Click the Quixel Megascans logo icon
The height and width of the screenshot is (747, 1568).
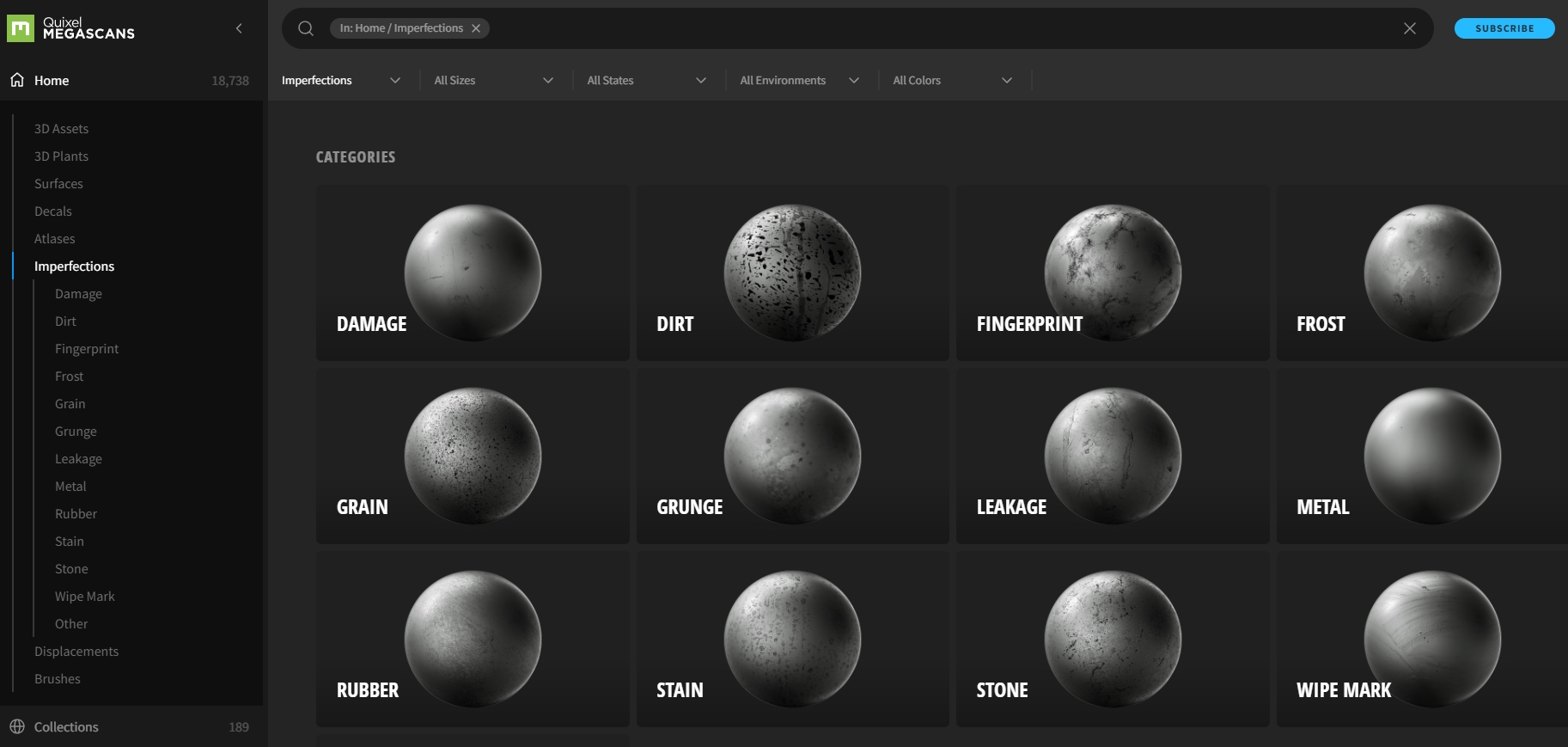click(x=21, y=28)
